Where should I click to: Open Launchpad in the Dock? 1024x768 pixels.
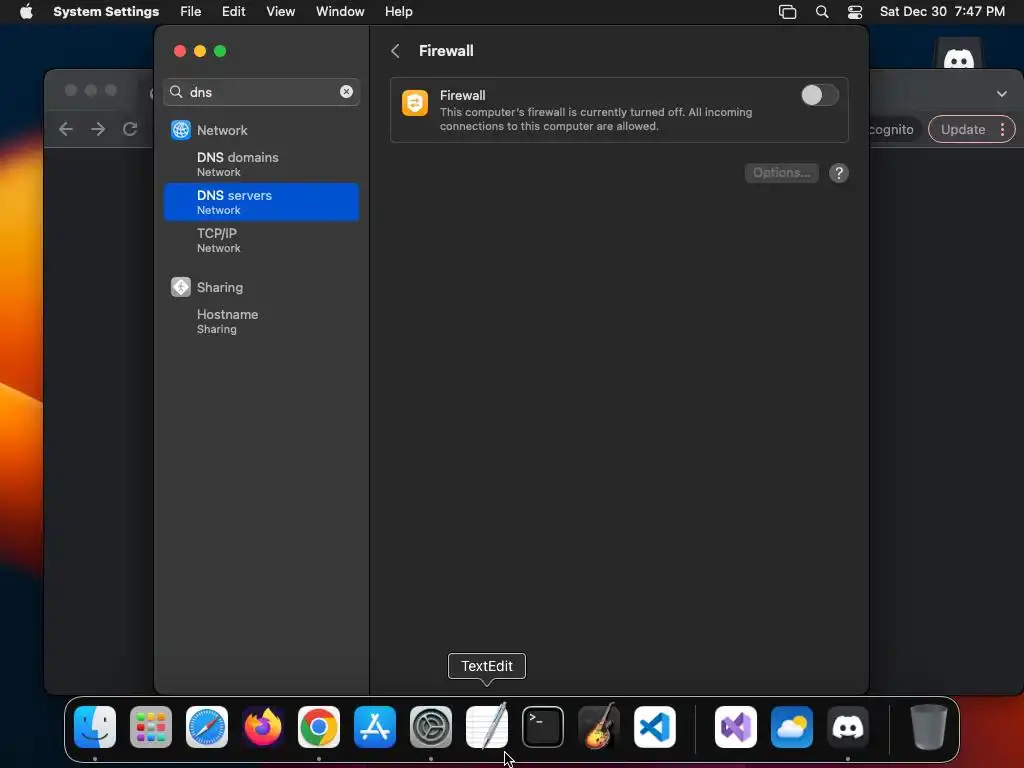click(151, 727)
